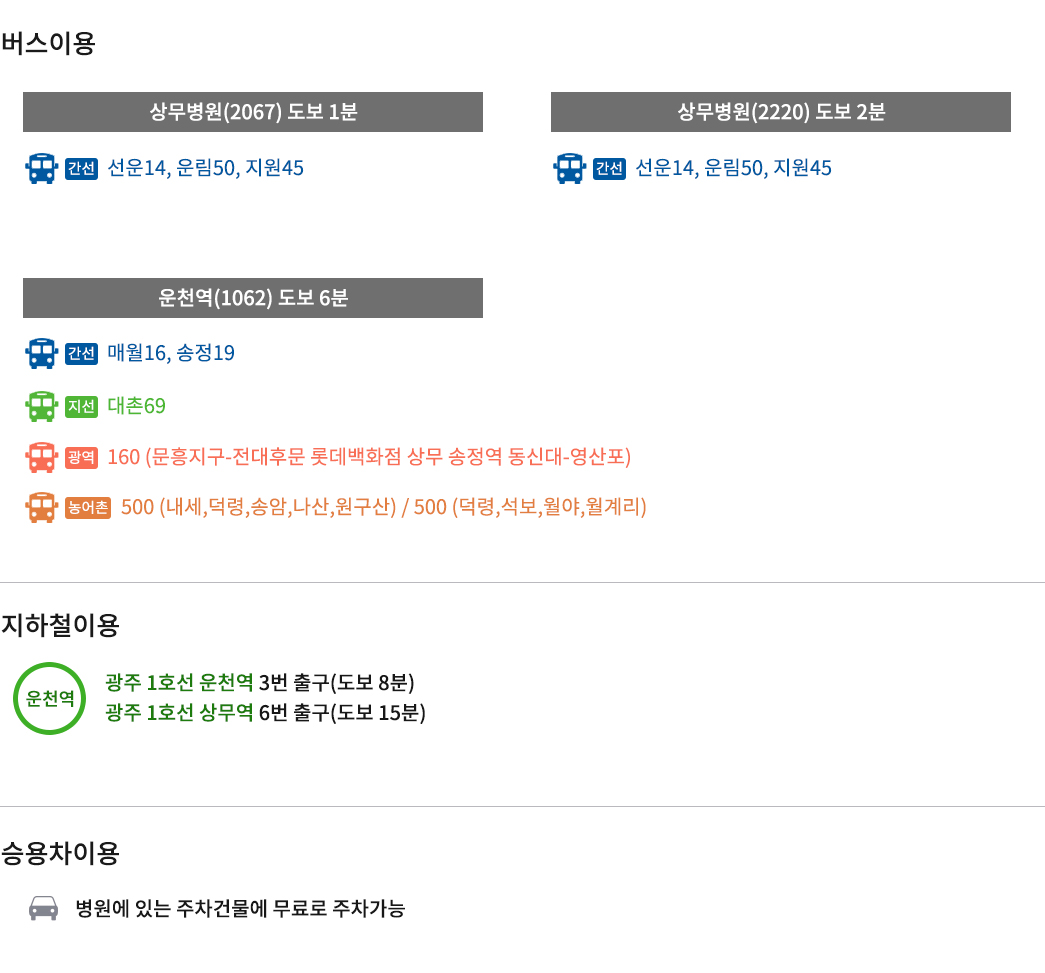Click the blue bus icon under 상무병원(2067)
1045x973 pixels.
41,169
